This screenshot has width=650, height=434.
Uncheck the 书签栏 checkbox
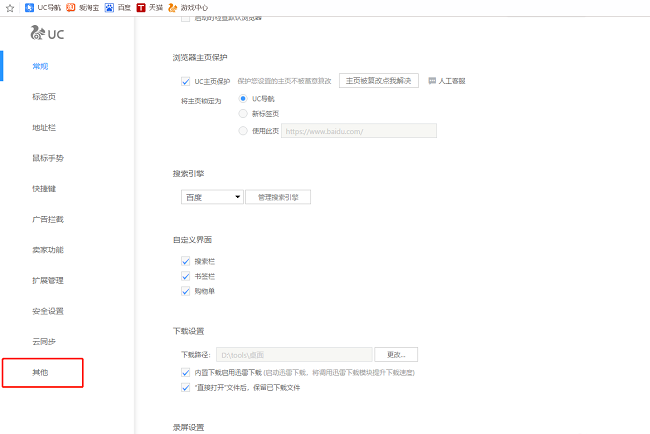tap(185, 276)
